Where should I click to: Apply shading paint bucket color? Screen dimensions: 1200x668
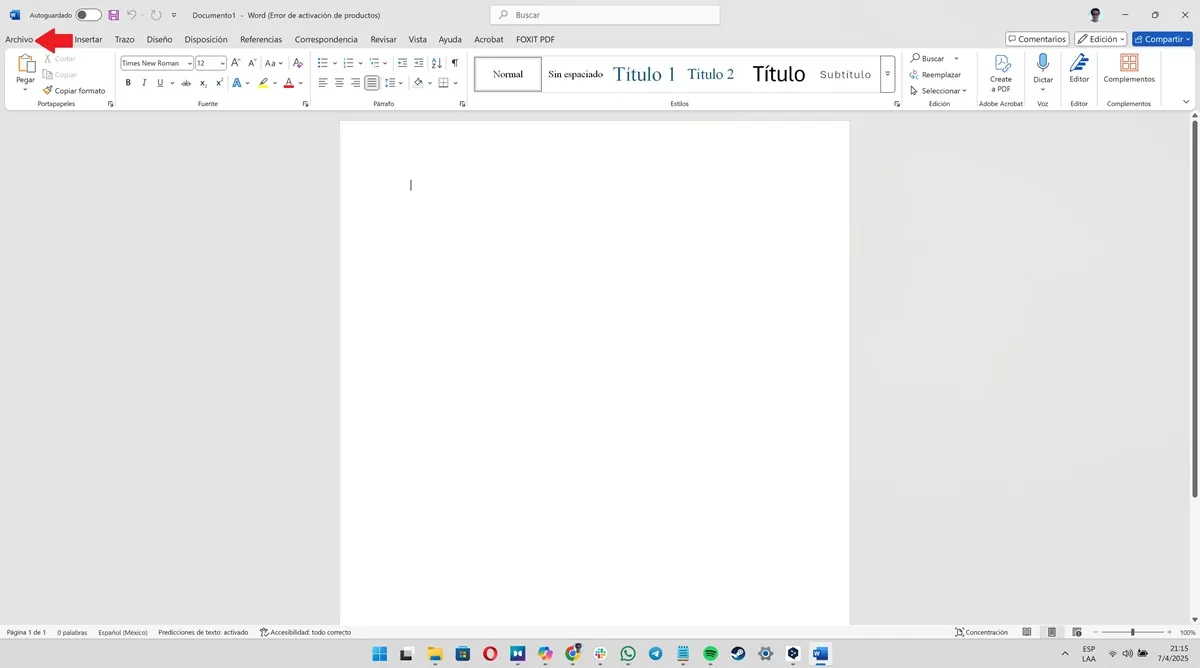point(418,83)
